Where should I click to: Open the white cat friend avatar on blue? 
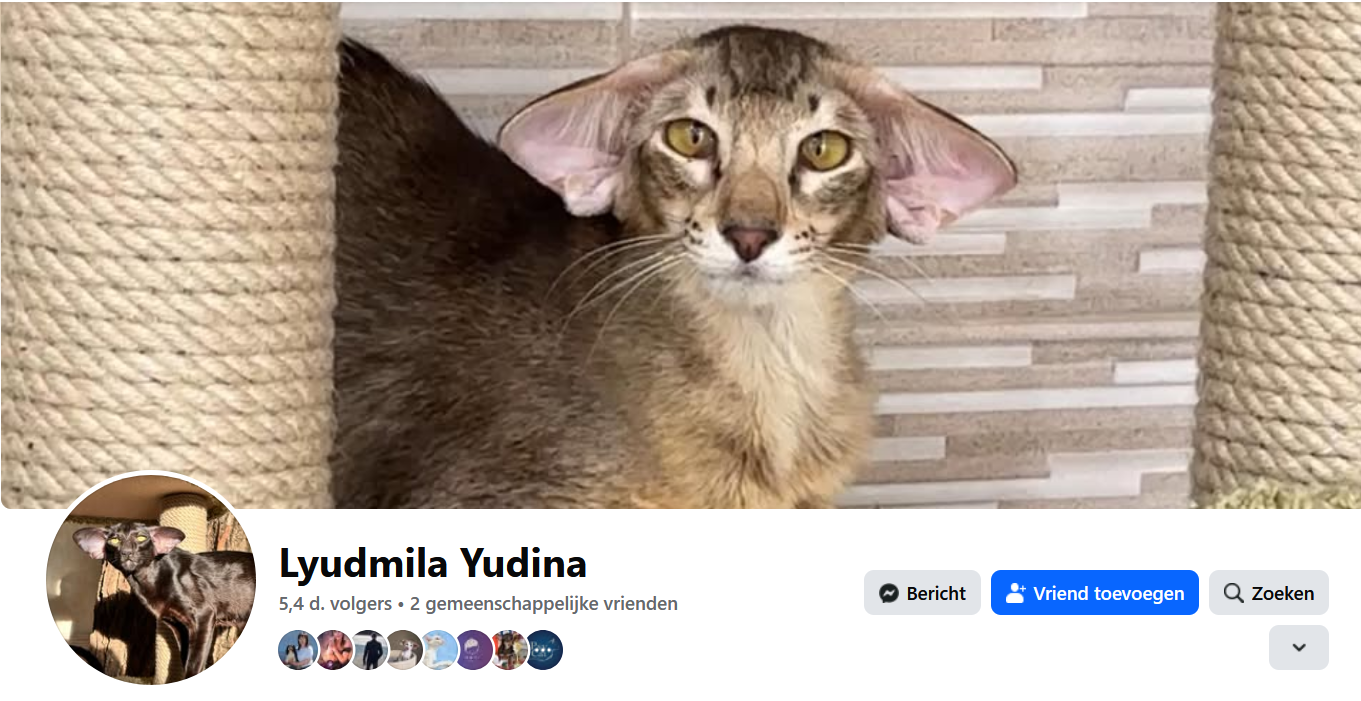pyautogui.click(x=439, y=650)
